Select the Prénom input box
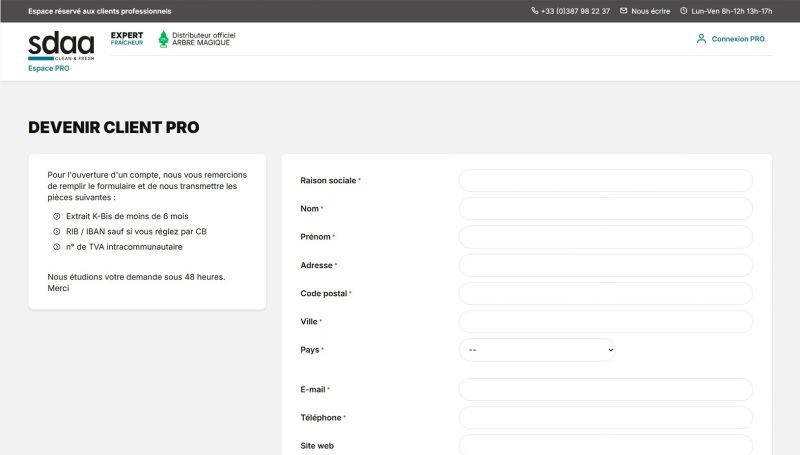 pyautogui.click(x=605, y=237)
